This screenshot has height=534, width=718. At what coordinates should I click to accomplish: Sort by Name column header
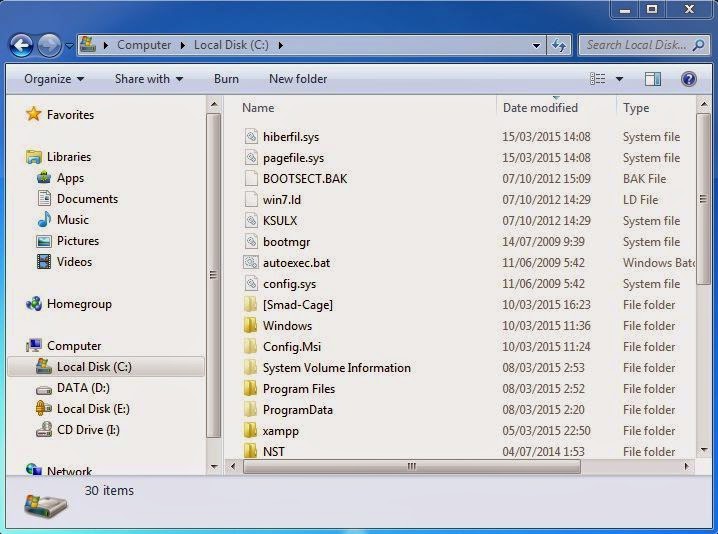[x=258, y=108]
